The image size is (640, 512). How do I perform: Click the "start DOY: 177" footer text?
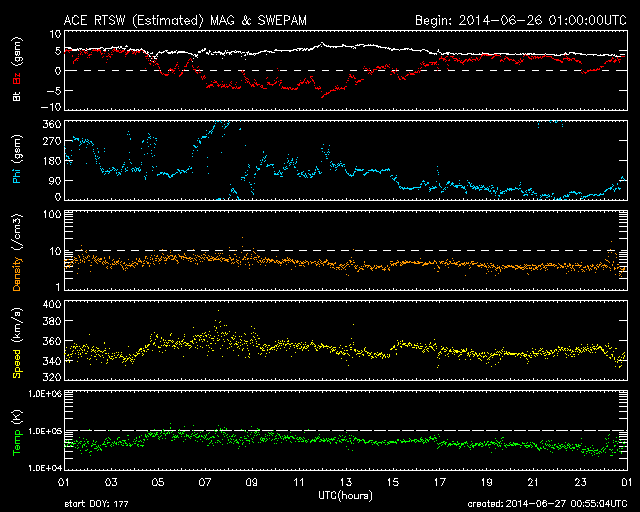click(x=96, y=504)
